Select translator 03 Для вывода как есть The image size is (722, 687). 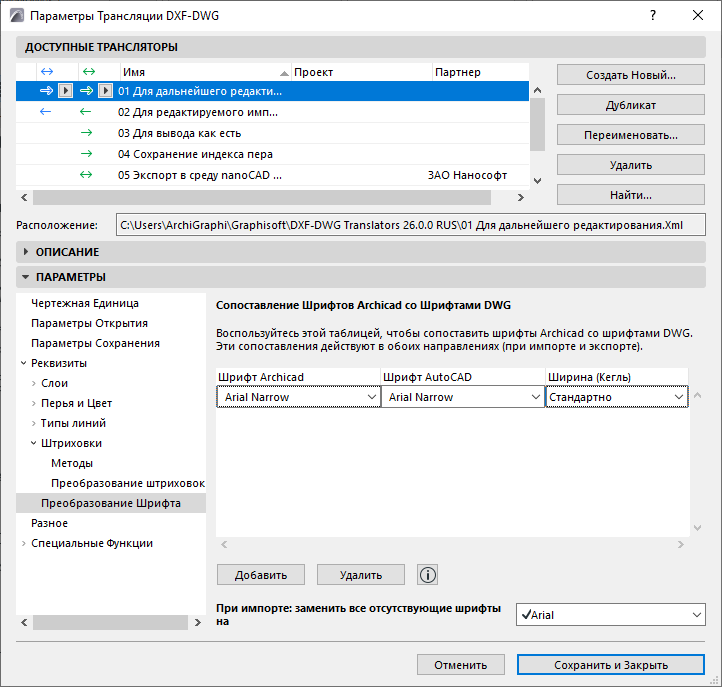(x=272, y=133)
